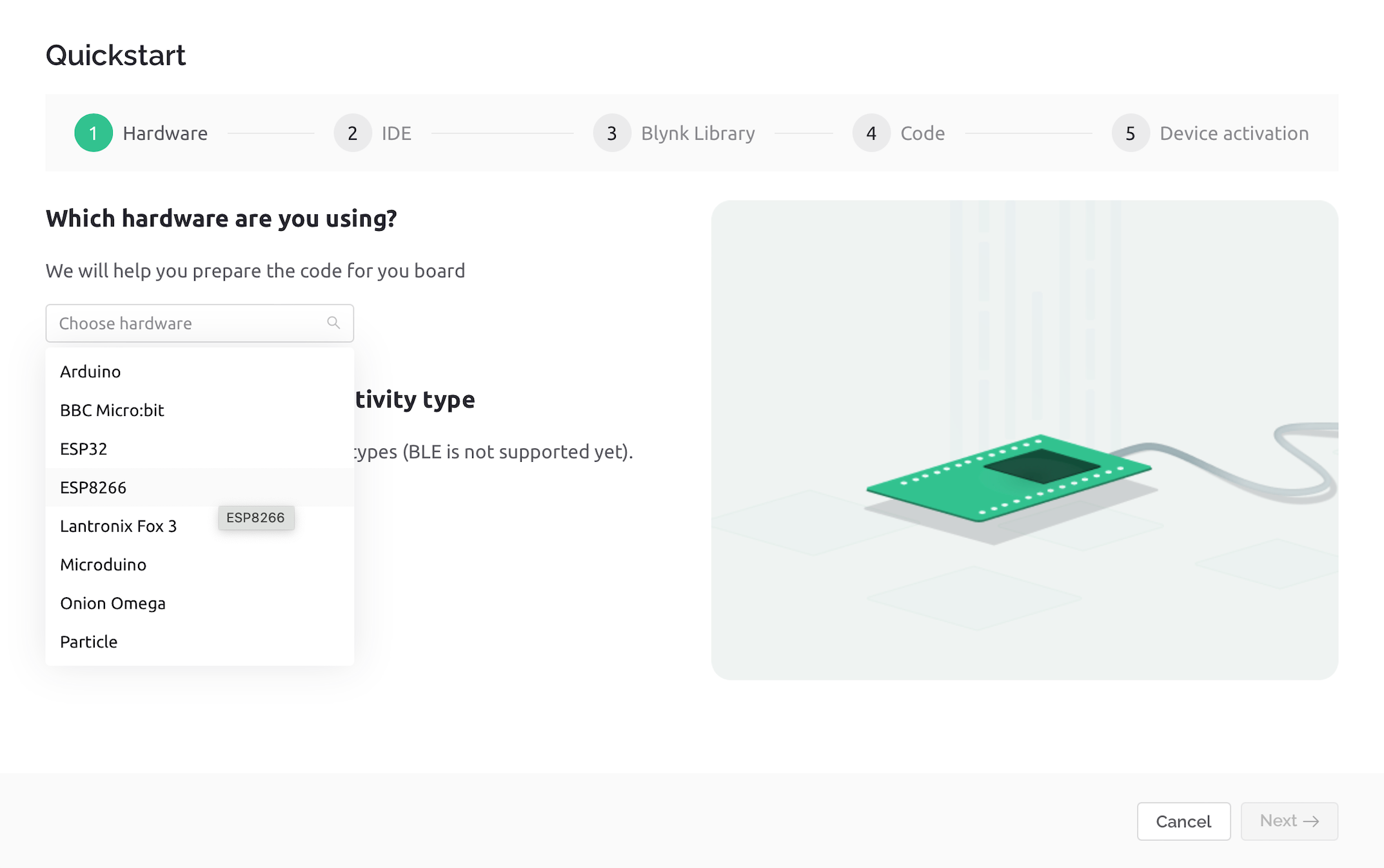Click the search magnifier in hardware field
1384x868 pixels.
click(x=333, y=322)
